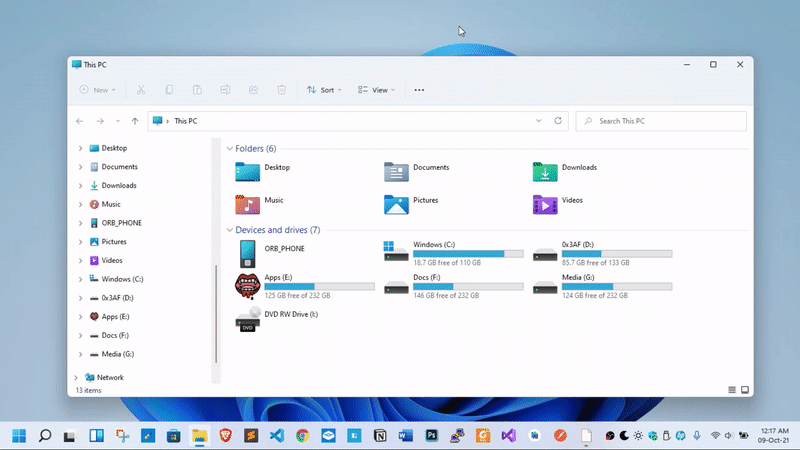Go up one level with up arrow

pyautogui.click(x=135, y=121)
